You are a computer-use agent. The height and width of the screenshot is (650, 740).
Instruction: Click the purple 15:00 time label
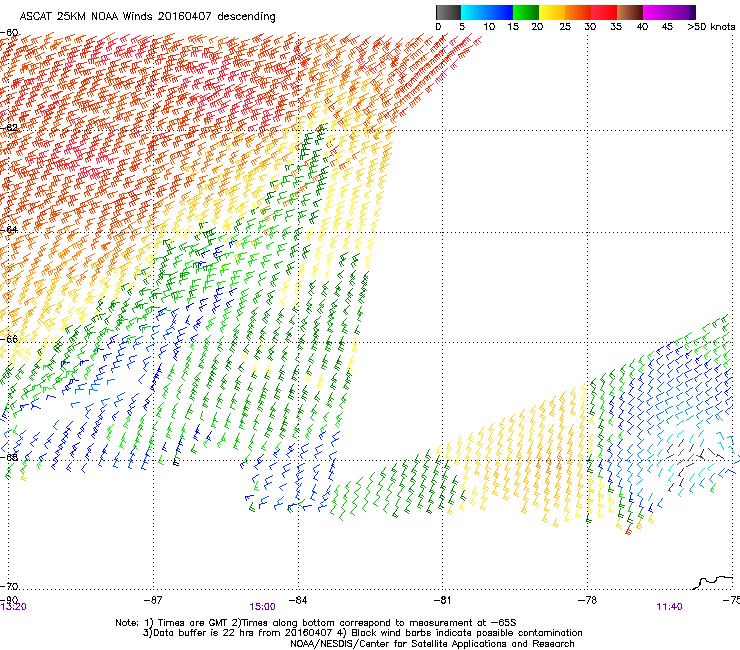coord(262,607)
